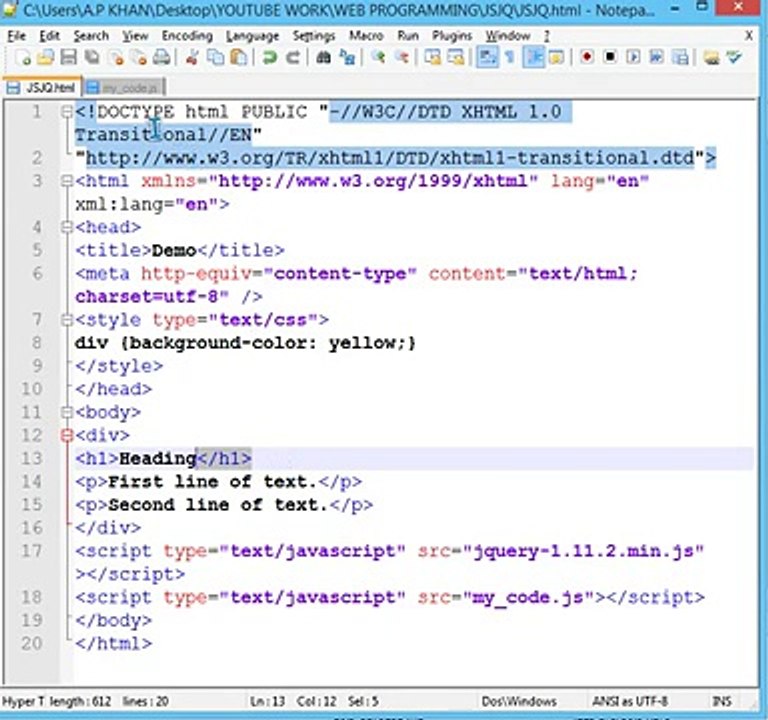Stop macro recording with the black square icon
Viewport: 768px width, 720px height.
coord(610,57)
